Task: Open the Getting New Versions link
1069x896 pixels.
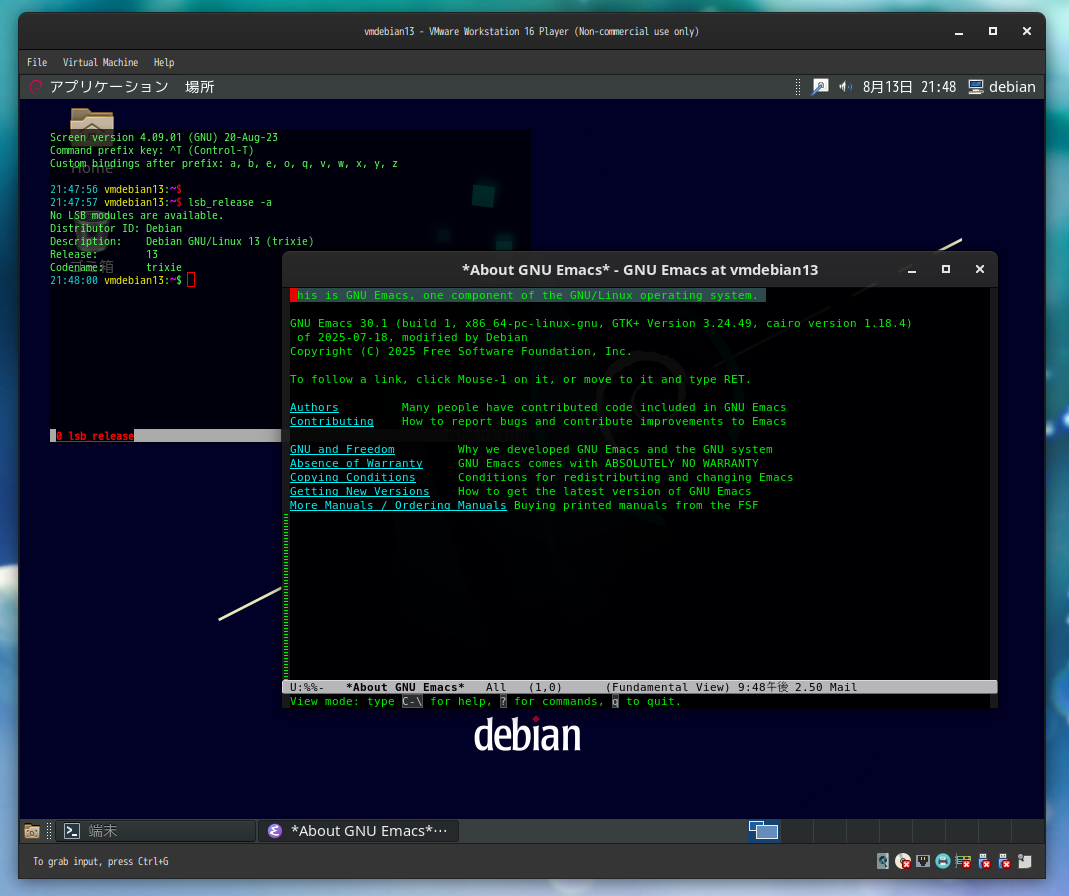Action: [359, 492]
